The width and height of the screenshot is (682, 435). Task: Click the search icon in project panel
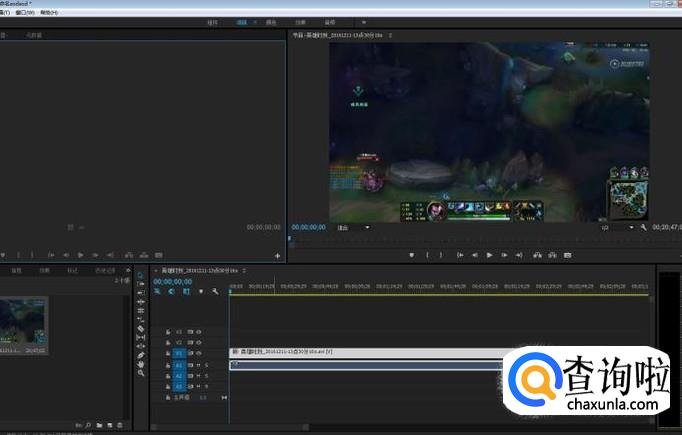[88, 425]
